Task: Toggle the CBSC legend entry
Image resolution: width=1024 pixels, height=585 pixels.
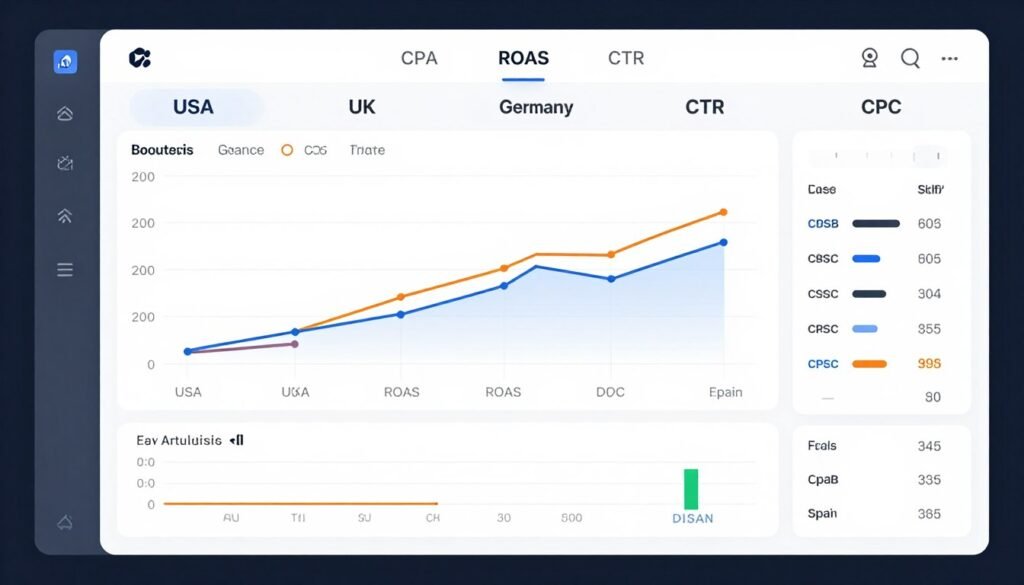Action: click(x=849, y=258)
